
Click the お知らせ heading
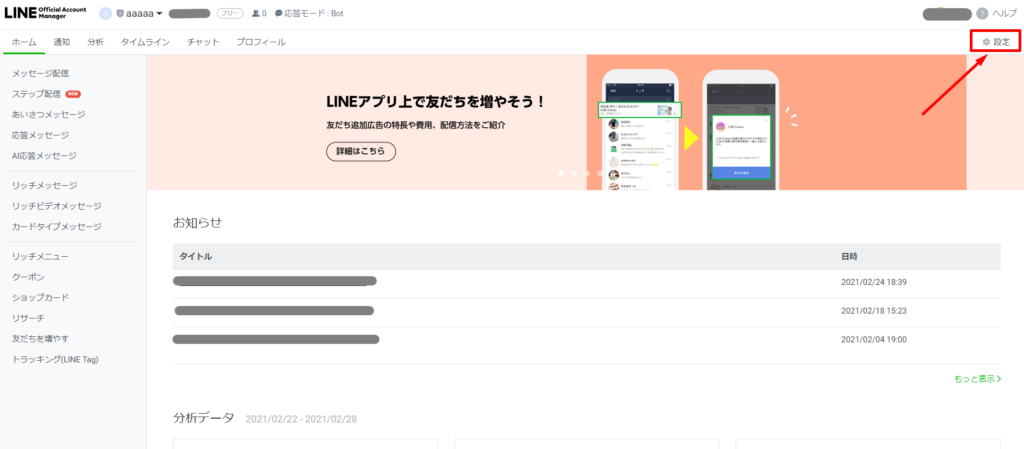coord(197,223)
